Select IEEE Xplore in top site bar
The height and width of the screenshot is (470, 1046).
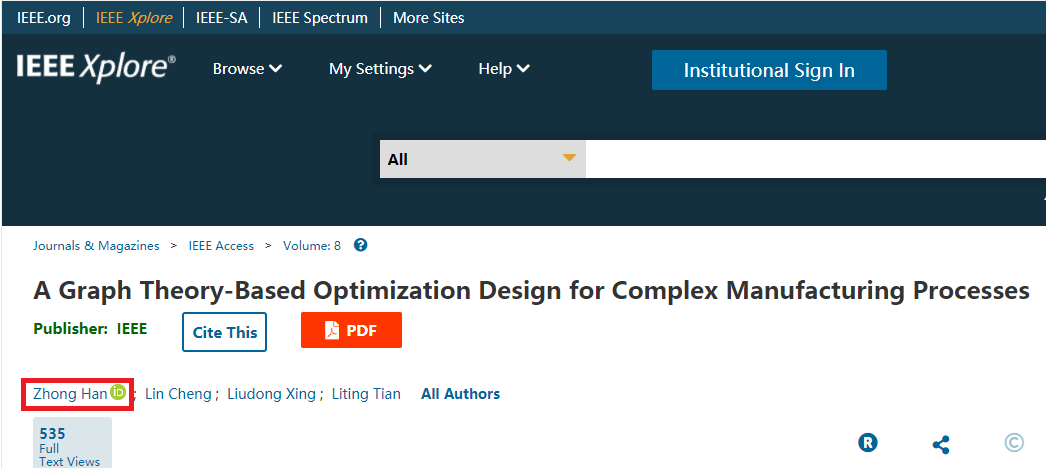tap(133, 18)
